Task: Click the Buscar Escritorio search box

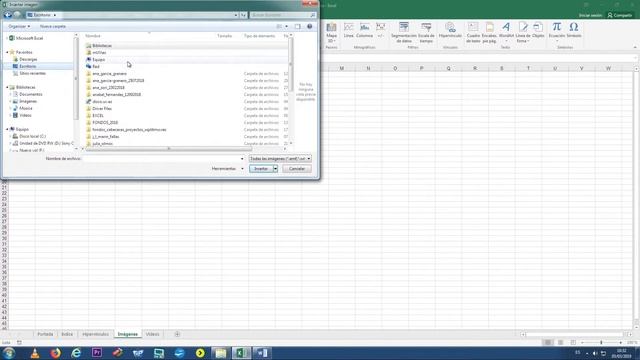Action: (283, 15)
